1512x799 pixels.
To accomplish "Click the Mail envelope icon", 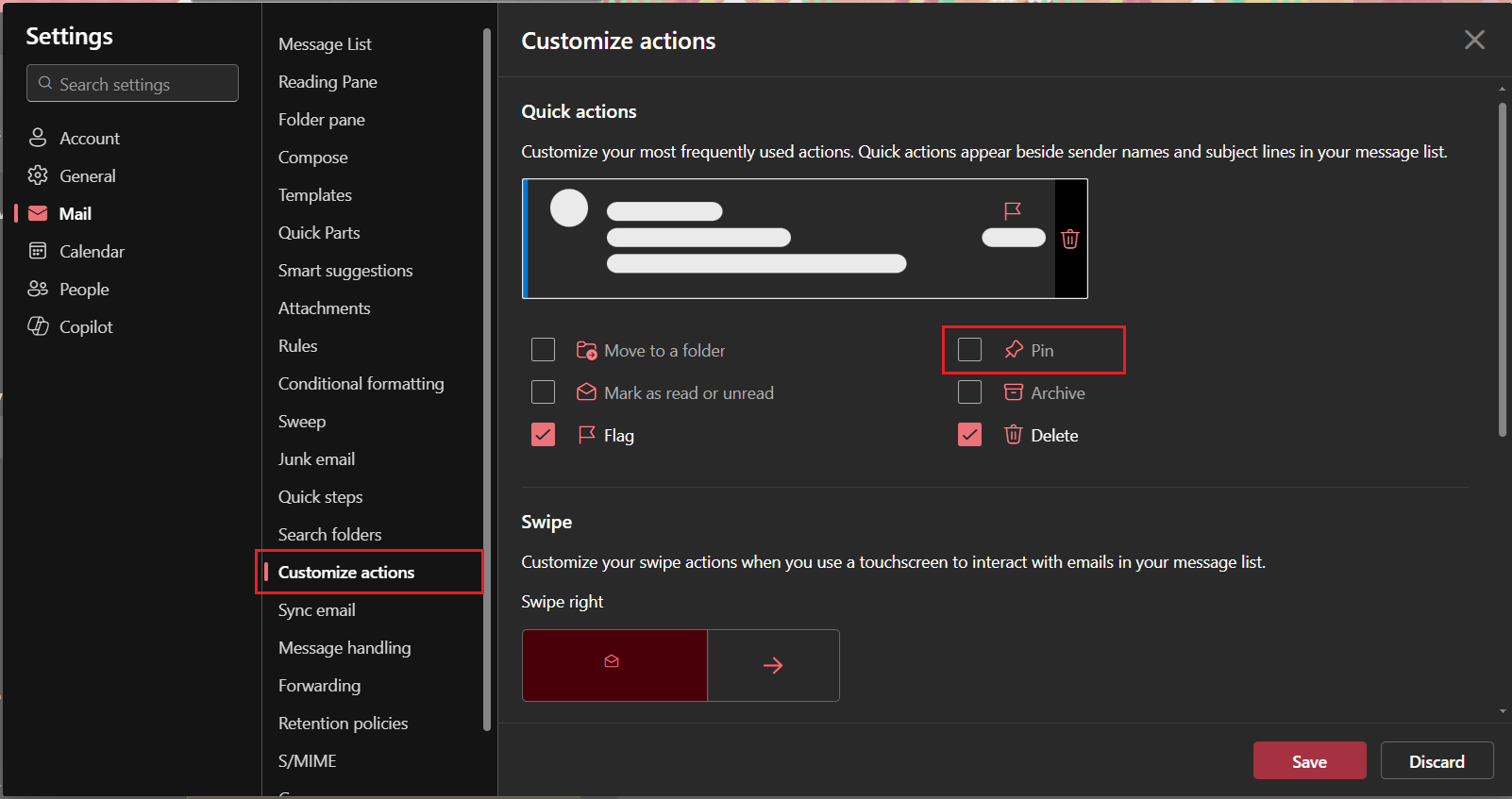I will click(x=38, y=213).
